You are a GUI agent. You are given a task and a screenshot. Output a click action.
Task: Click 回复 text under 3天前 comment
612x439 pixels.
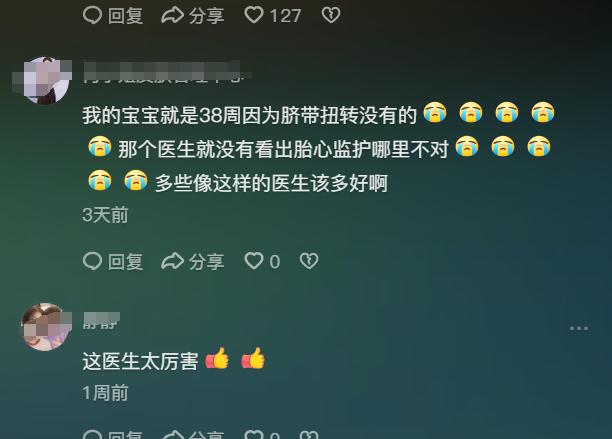click(125, 261)
